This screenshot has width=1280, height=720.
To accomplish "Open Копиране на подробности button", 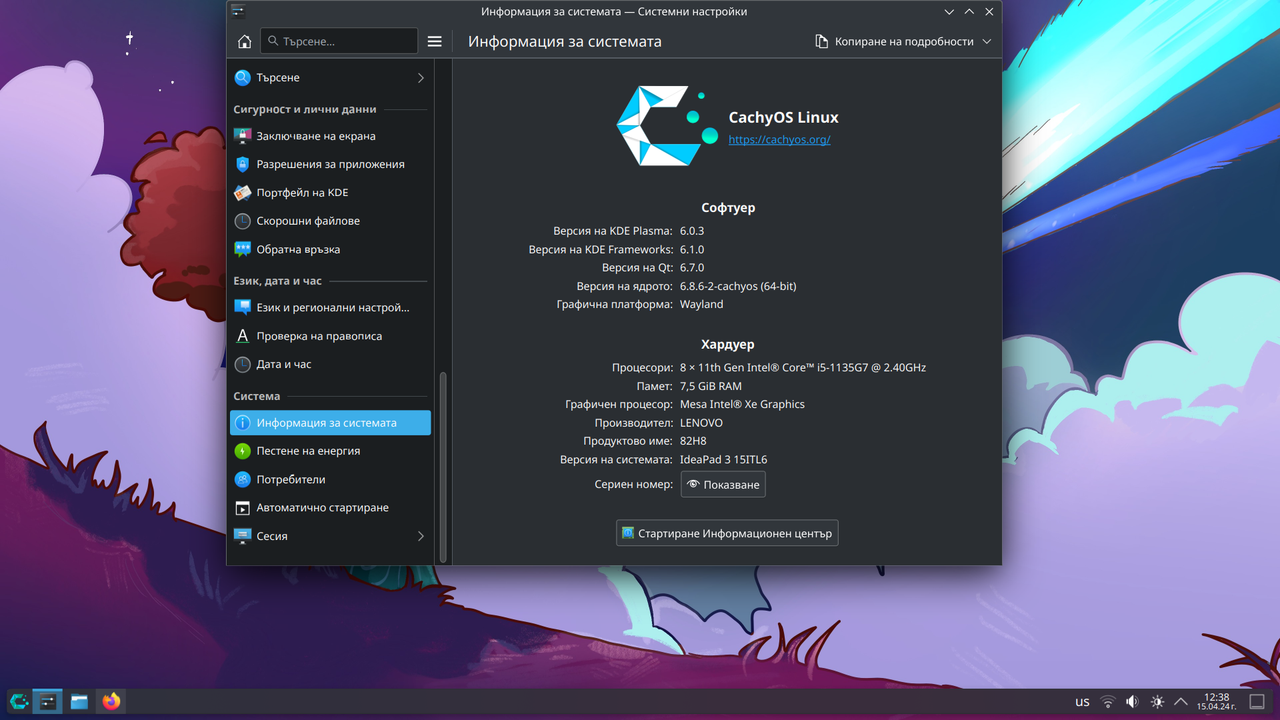I will tap(894, 42).
